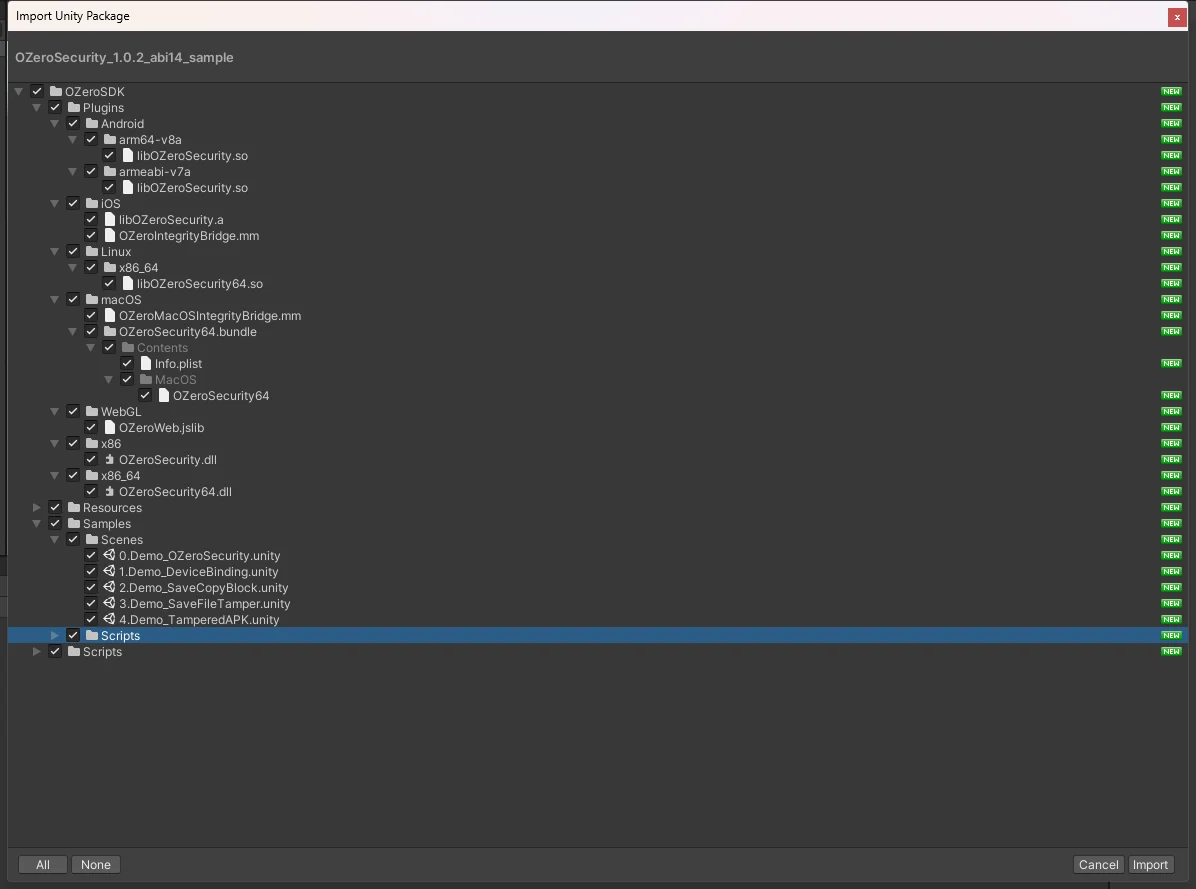This screenshot has width=1196, height=889.
Task: Select all package items with All
Action: tap(43, 865)
